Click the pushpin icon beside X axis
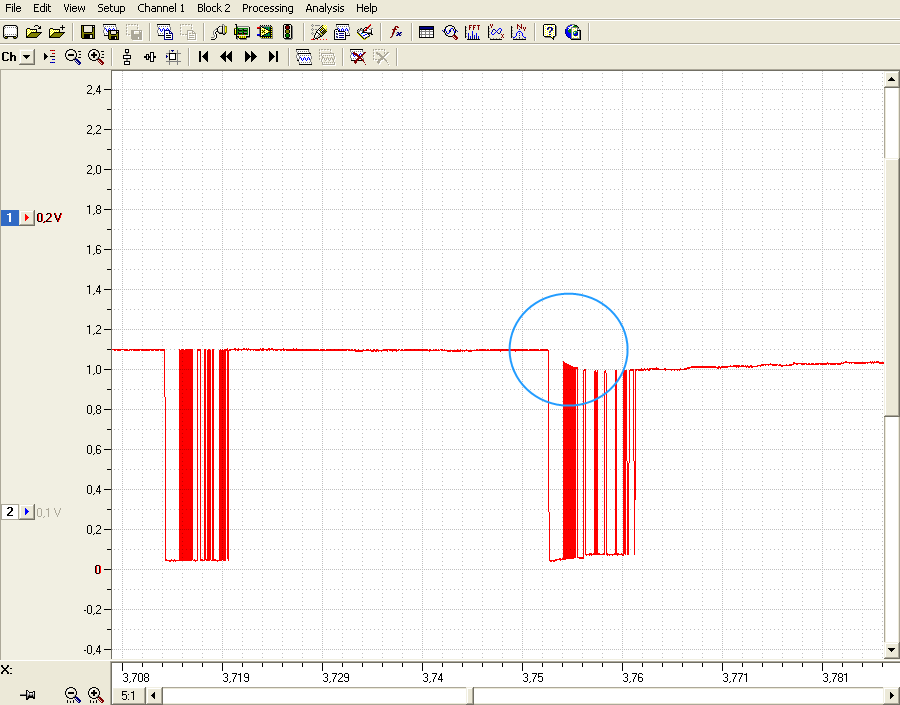900x705 pixels. point(28,695)
